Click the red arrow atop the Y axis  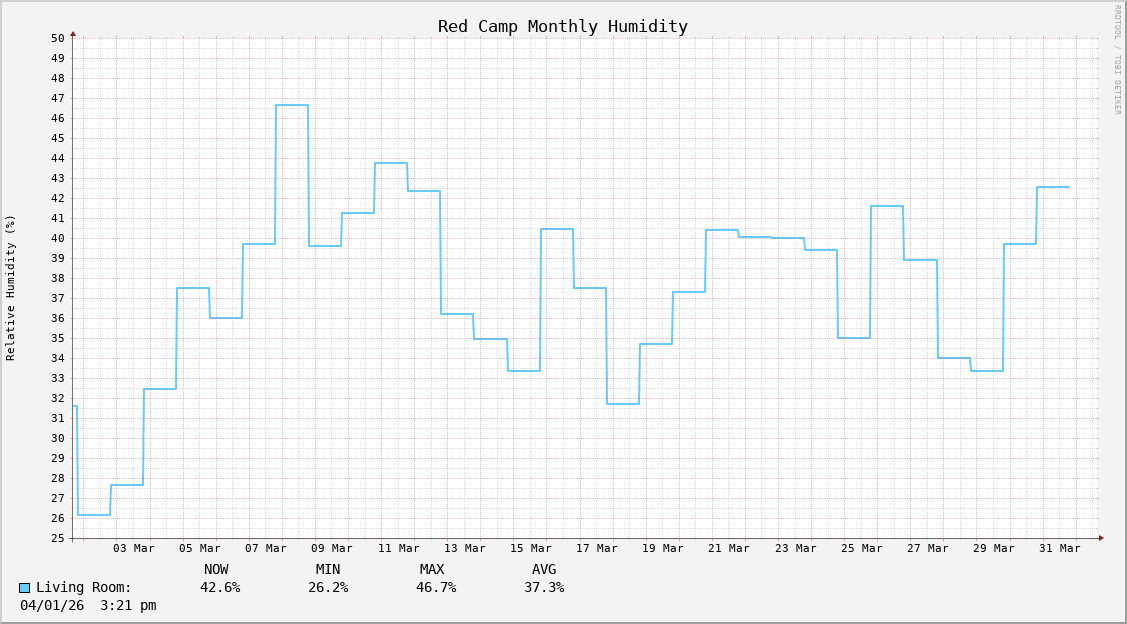73,34
